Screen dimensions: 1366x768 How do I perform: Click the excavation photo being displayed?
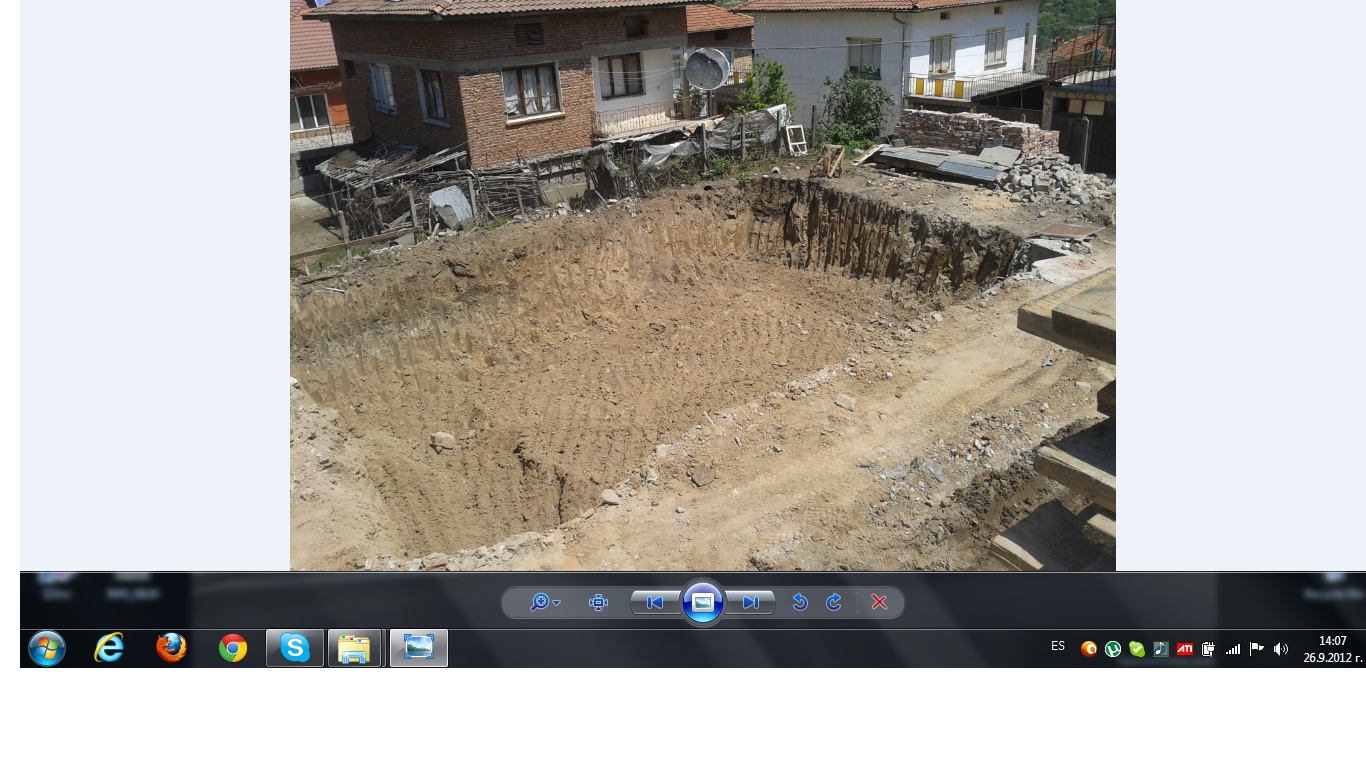click(x=702, y=300)
